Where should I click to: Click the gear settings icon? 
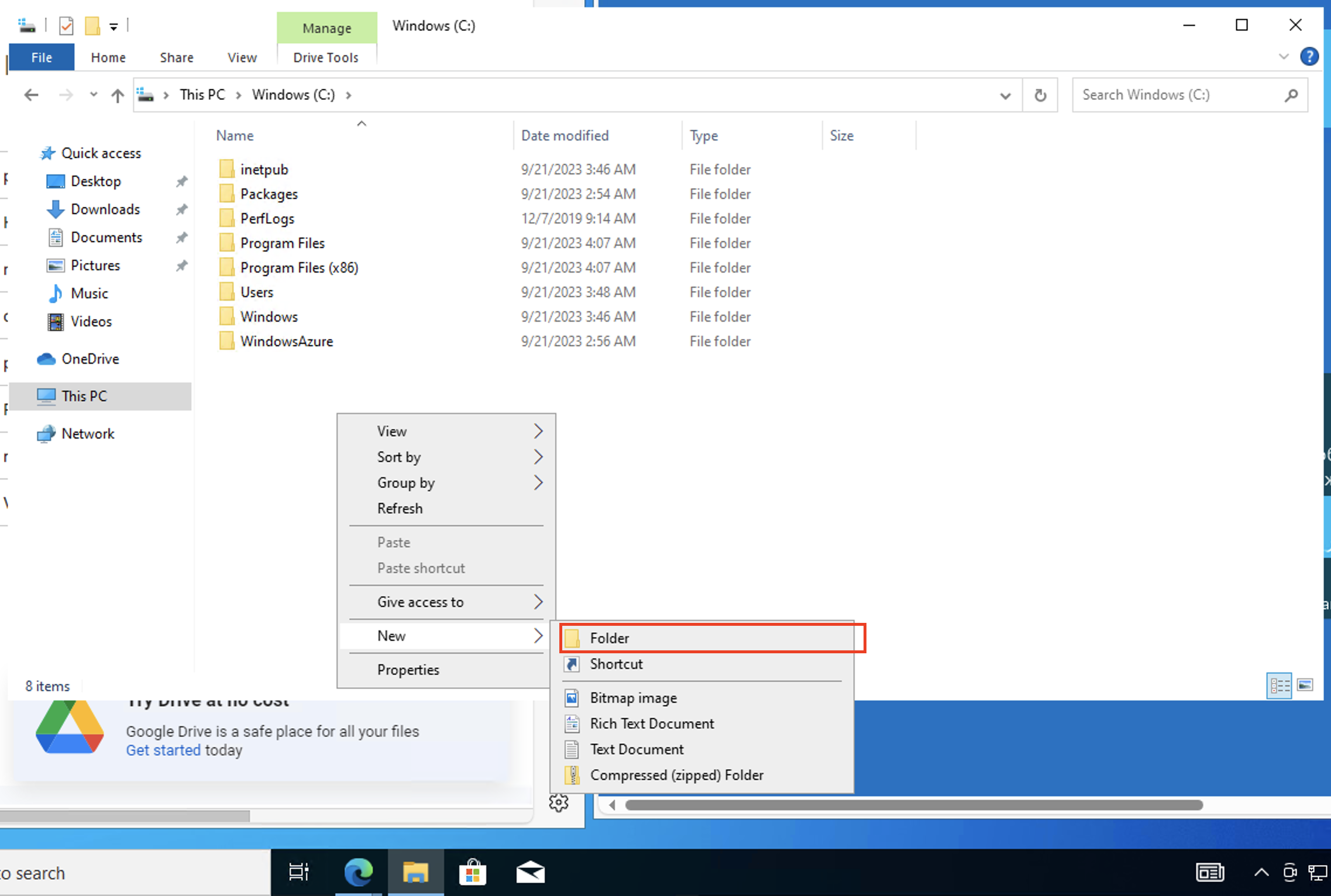[559, 803]
